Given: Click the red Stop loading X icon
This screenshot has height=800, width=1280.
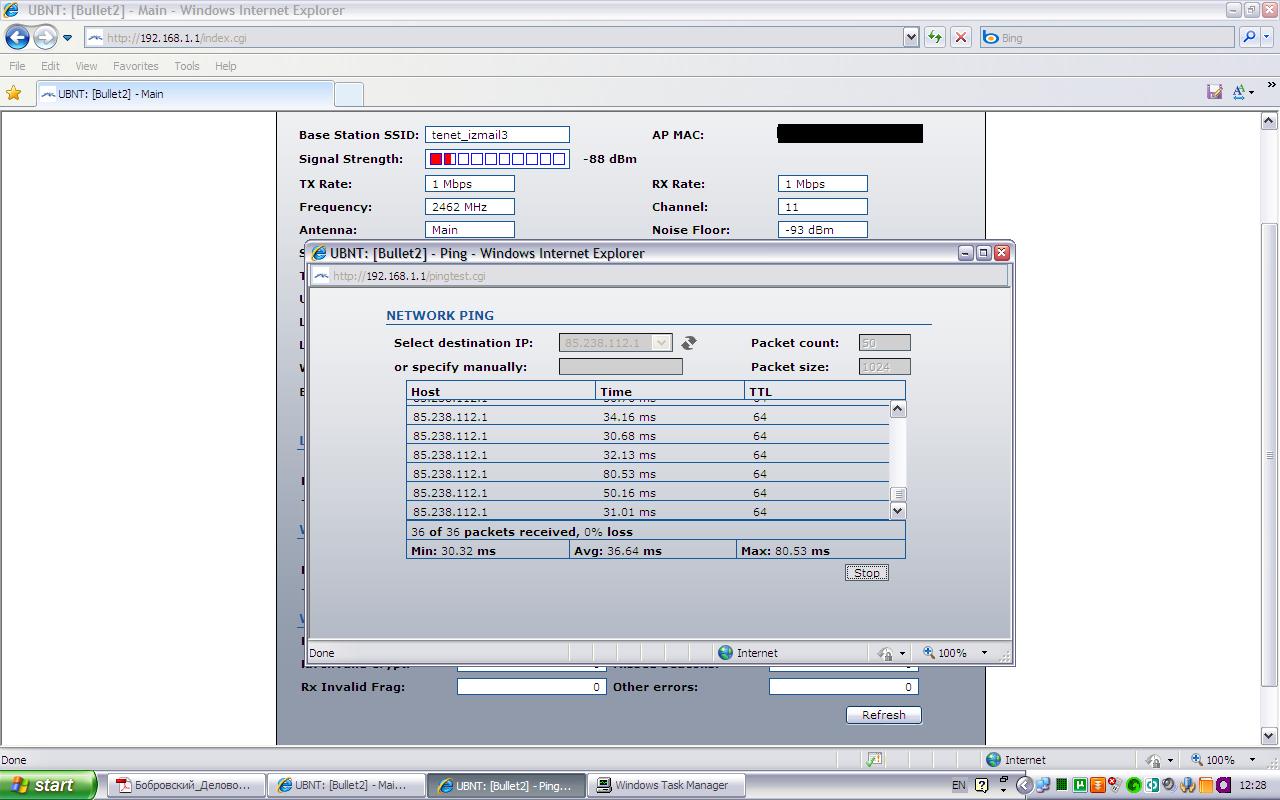Looking at the screenshot, I should [961, 38].
